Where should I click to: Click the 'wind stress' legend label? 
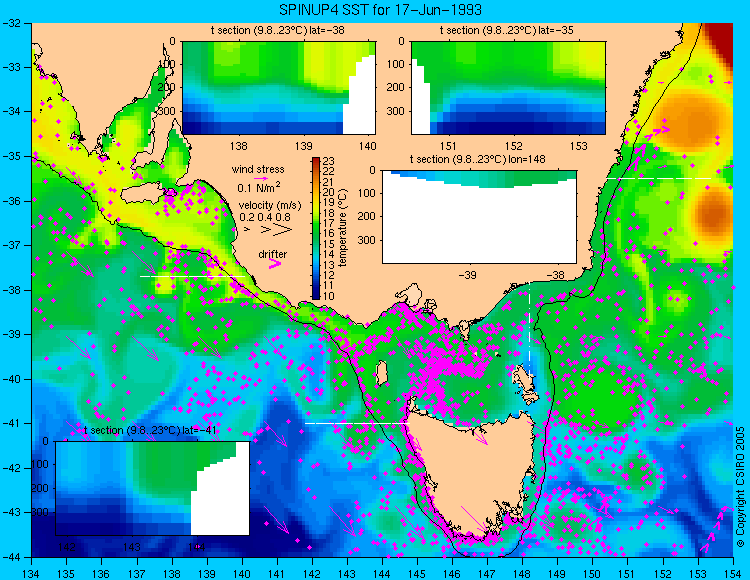tap(258, 169)
